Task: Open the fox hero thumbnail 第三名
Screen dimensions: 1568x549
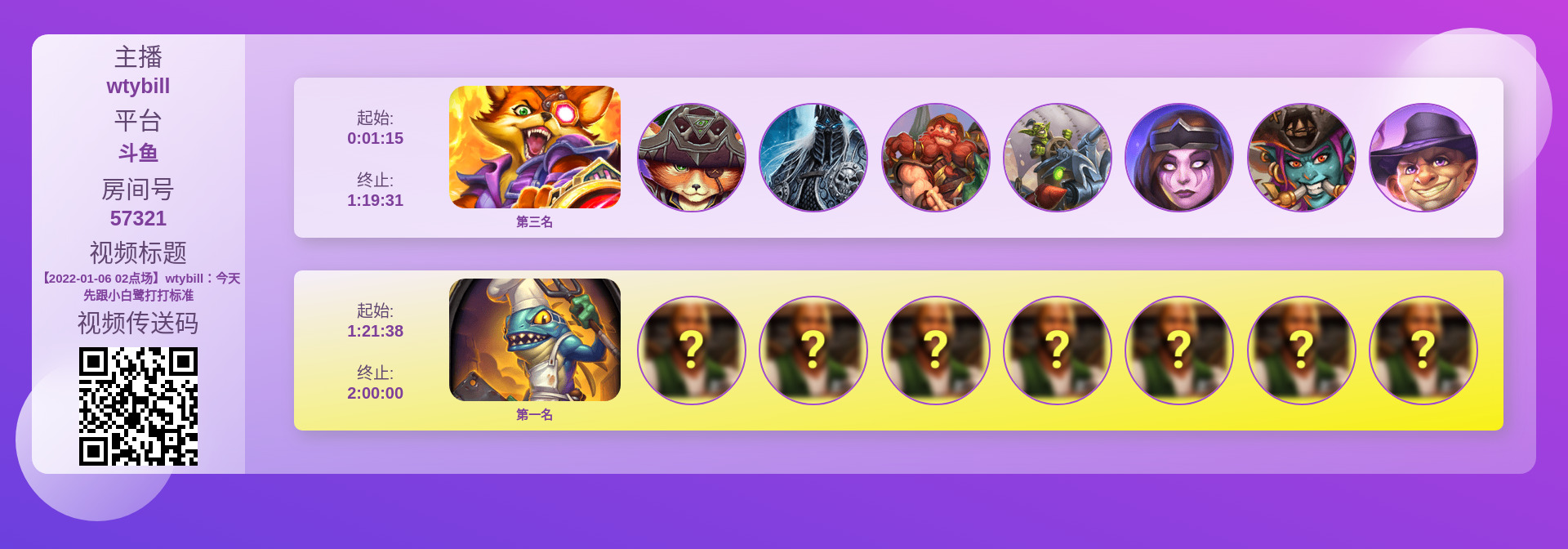Action: [535, 147]
